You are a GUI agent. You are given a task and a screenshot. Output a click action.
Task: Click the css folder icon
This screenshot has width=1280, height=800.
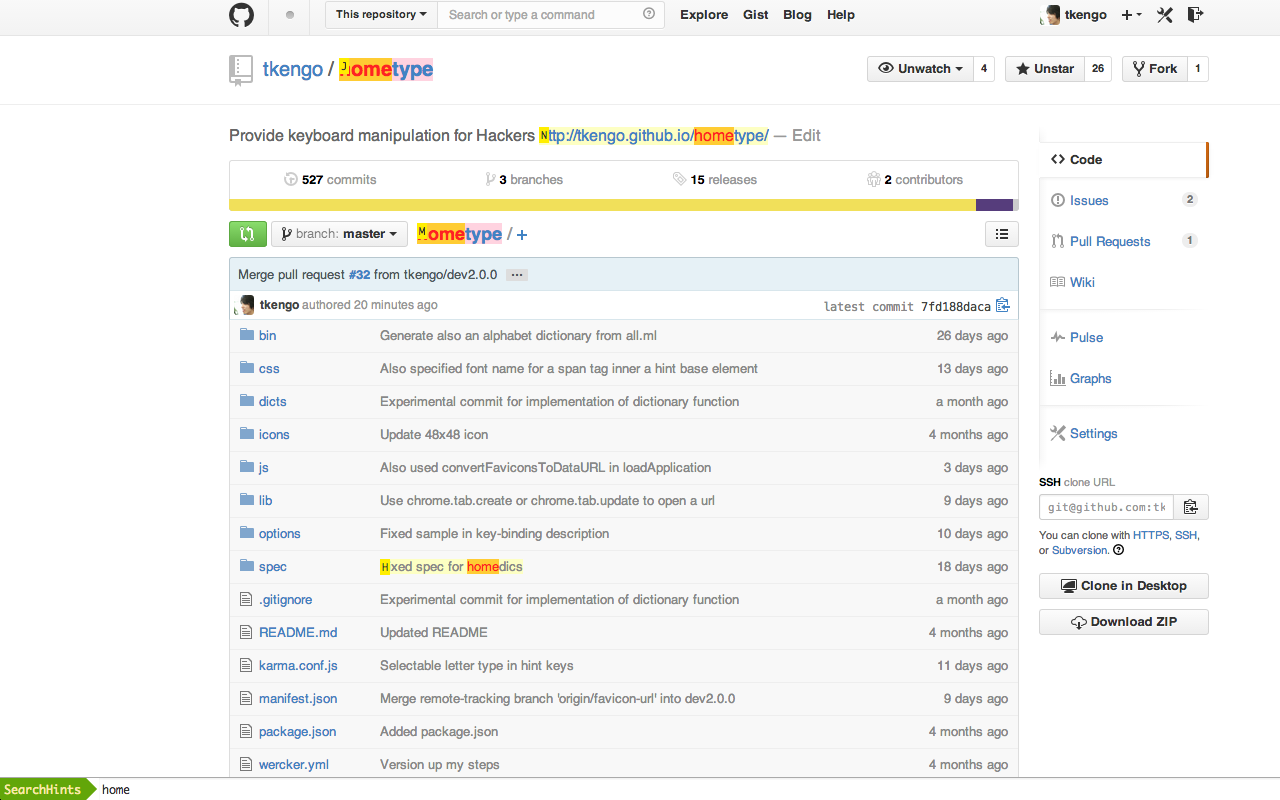247,368
